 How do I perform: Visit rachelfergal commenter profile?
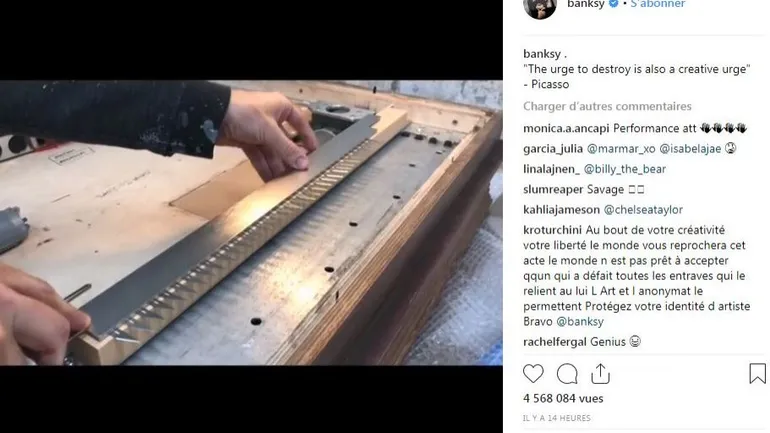554,342
